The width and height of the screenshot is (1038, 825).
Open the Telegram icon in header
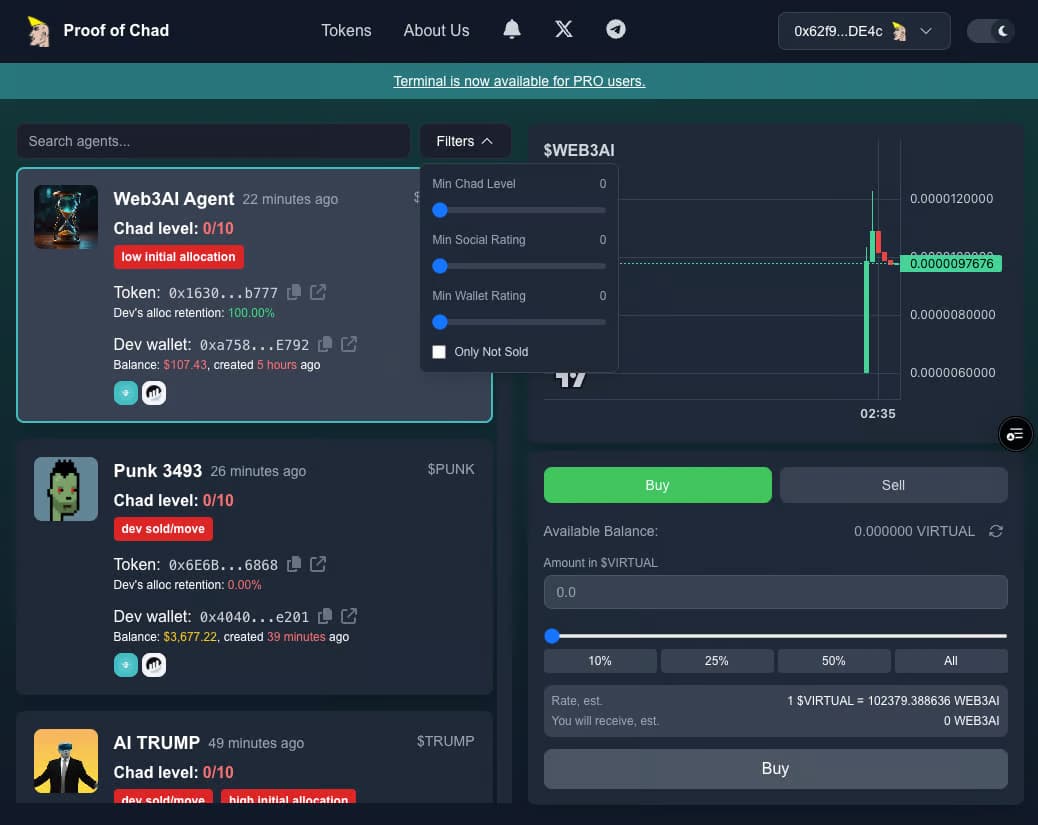click(x=616, y=30)
